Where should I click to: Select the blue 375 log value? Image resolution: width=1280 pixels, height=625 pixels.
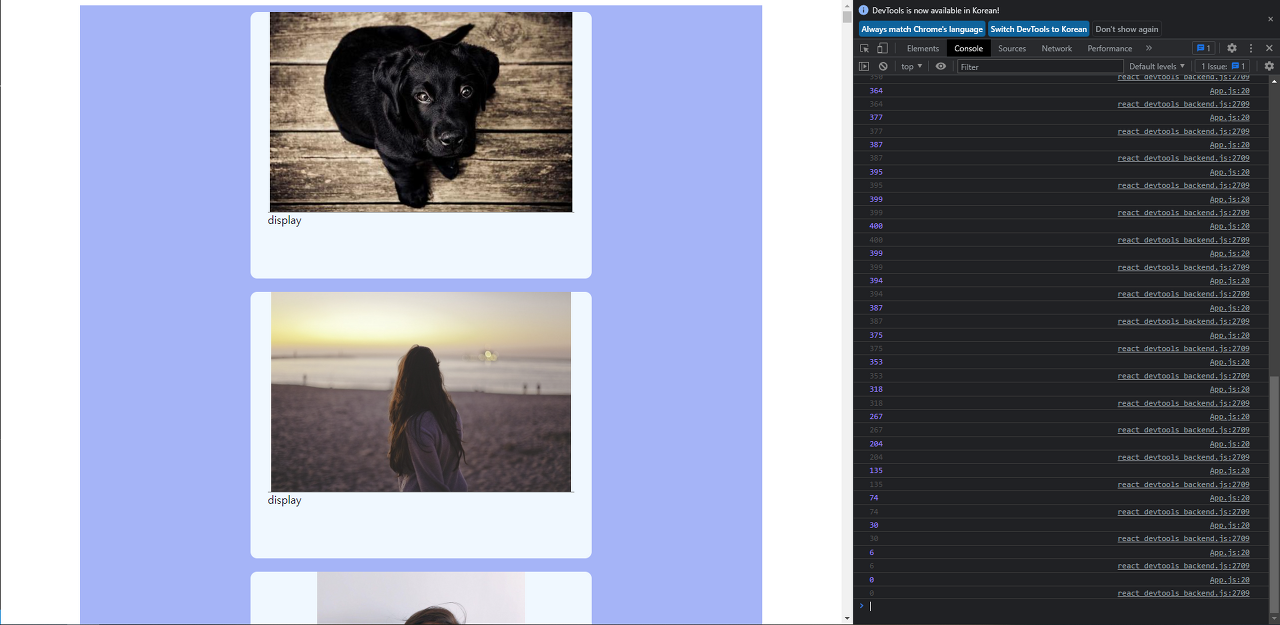(x=876, y=335)
